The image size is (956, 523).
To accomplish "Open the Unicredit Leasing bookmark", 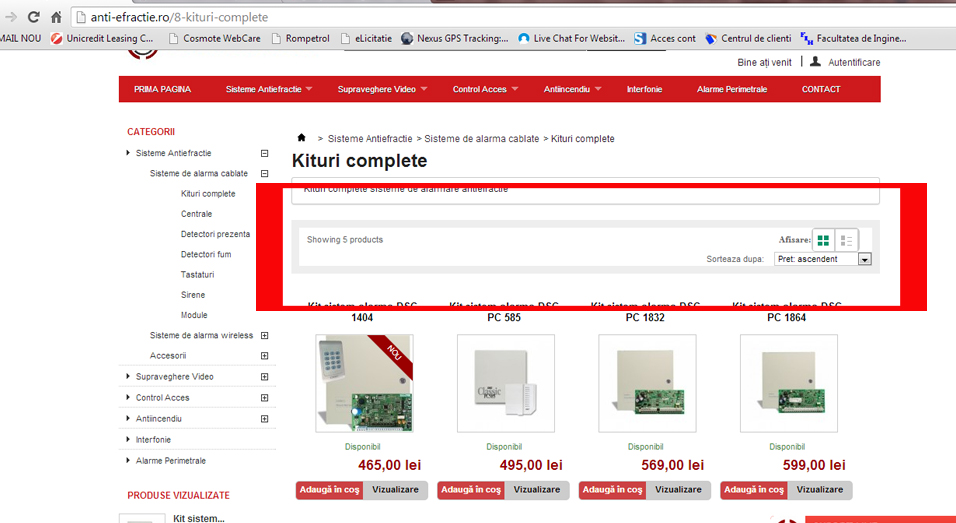I will click(102, 38).
